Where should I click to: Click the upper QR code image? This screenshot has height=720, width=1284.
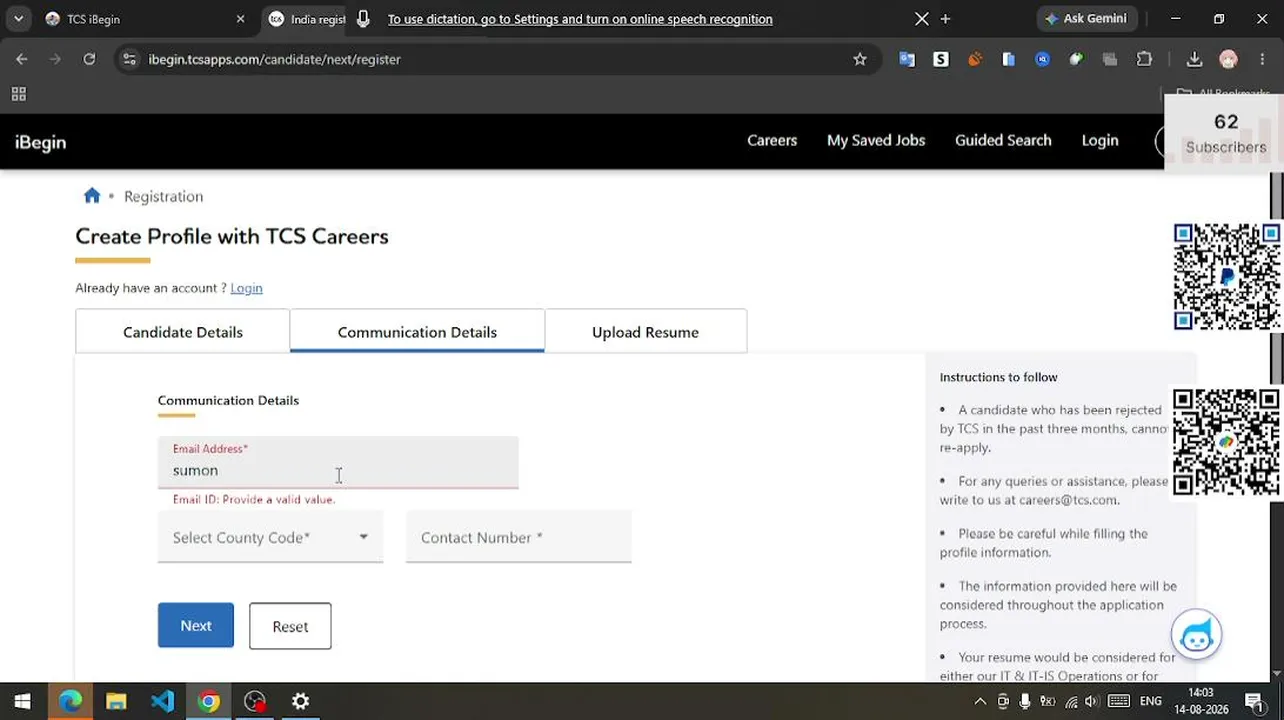tap(1227, 276)
